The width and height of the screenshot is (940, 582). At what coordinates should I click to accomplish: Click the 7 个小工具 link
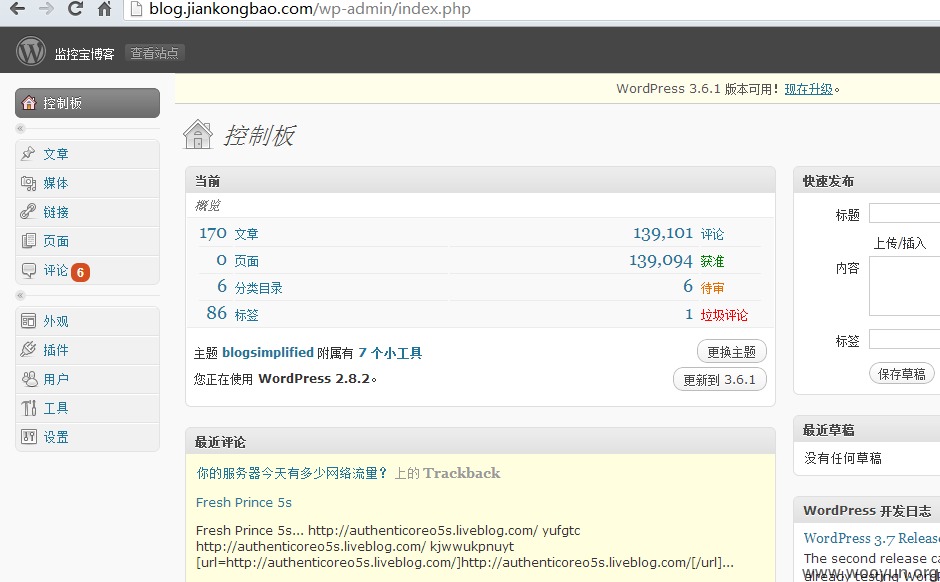click(x=390, y=352)
